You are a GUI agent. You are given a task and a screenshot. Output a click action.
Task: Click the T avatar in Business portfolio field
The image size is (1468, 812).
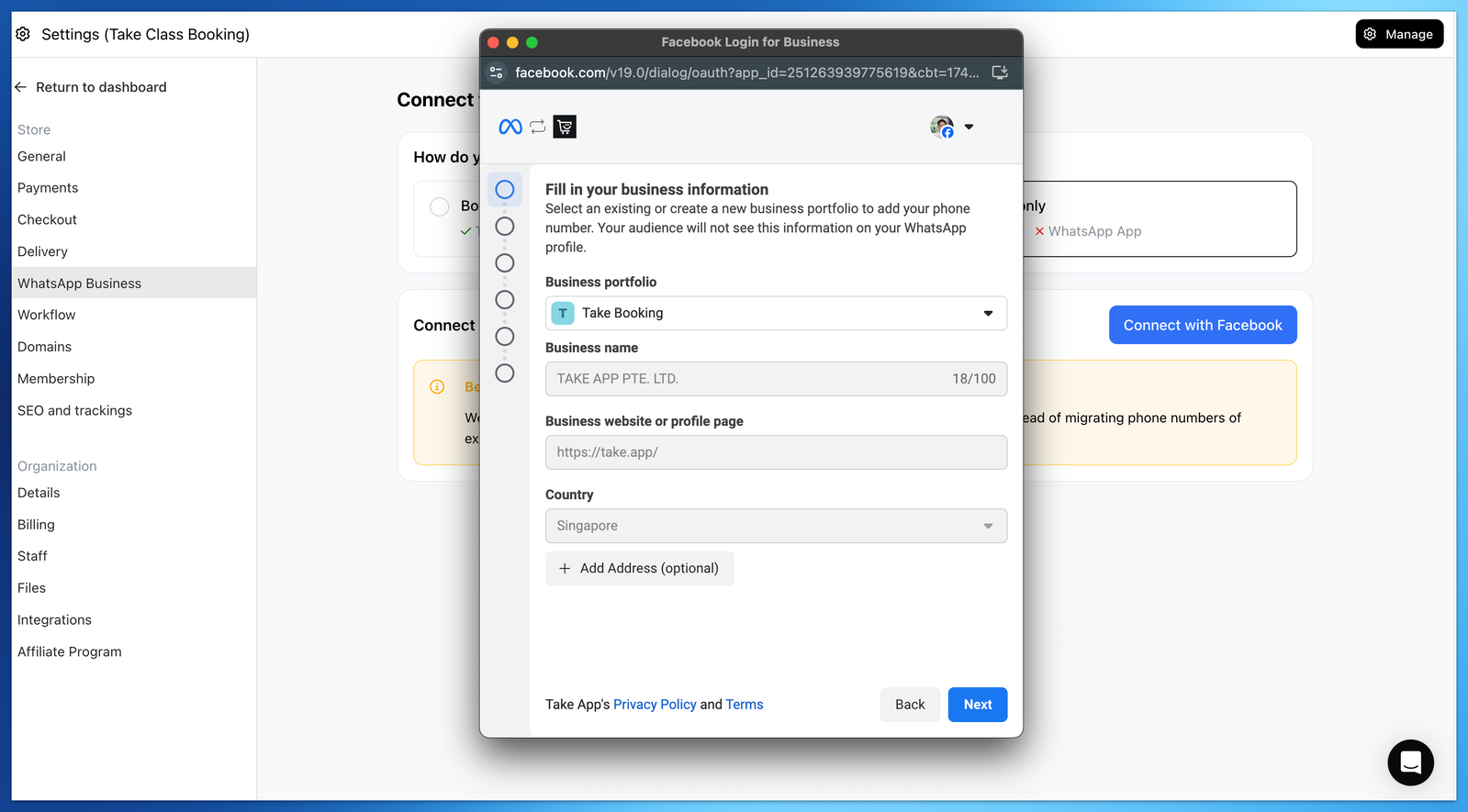click(x=563, y=313)
